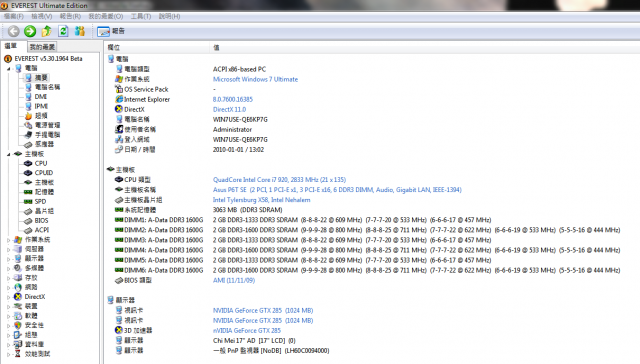
Task: Click the grey Back arrow toolbar button
Action: click(13, 31)
